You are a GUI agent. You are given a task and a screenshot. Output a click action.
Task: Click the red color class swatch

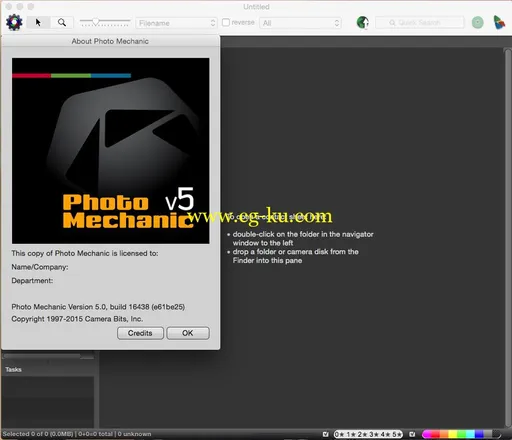pyautogui.click(x=435, y=434)
